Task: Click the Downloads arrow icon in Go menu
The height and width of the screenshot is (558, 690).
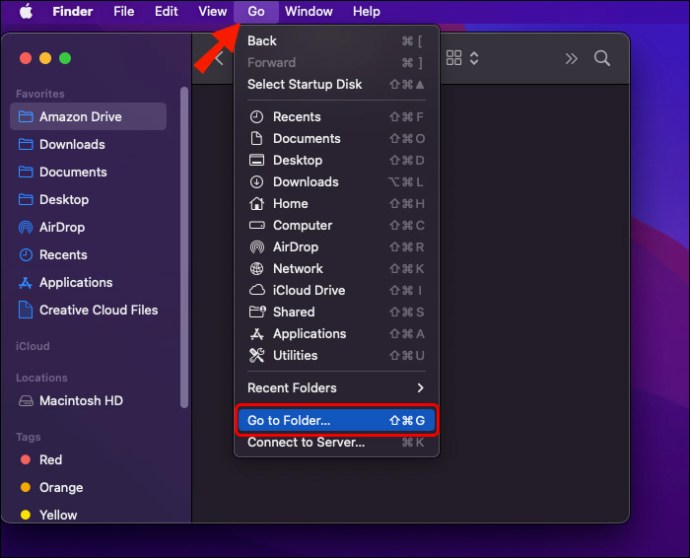Action: pyautogui.click(x=257, y=182)
